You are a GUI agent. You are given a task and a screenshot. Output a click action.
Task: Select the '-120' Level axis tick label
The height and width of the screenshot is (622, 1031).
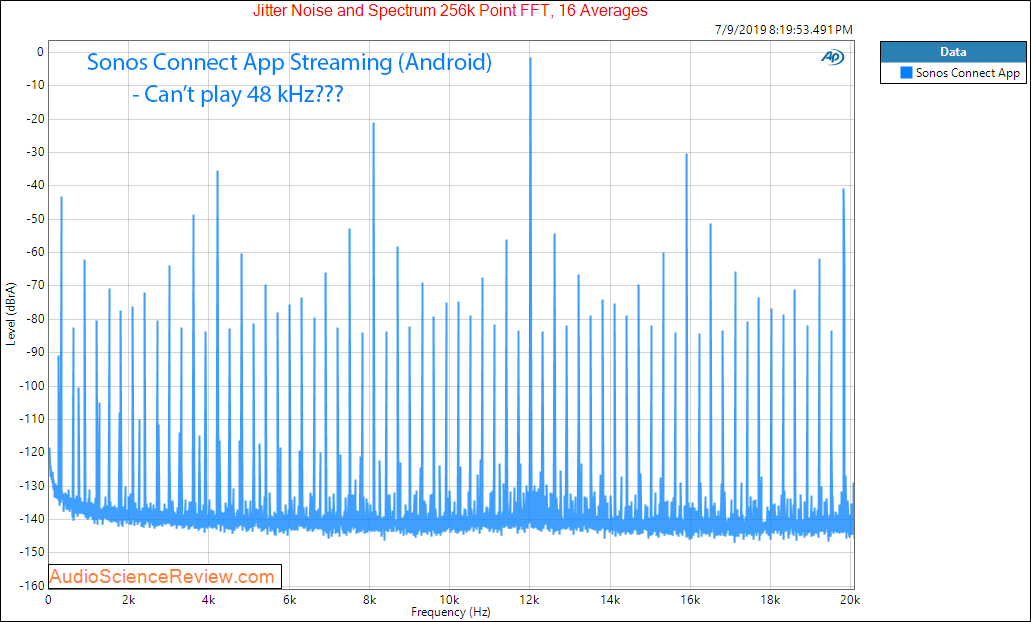point(31,452)
